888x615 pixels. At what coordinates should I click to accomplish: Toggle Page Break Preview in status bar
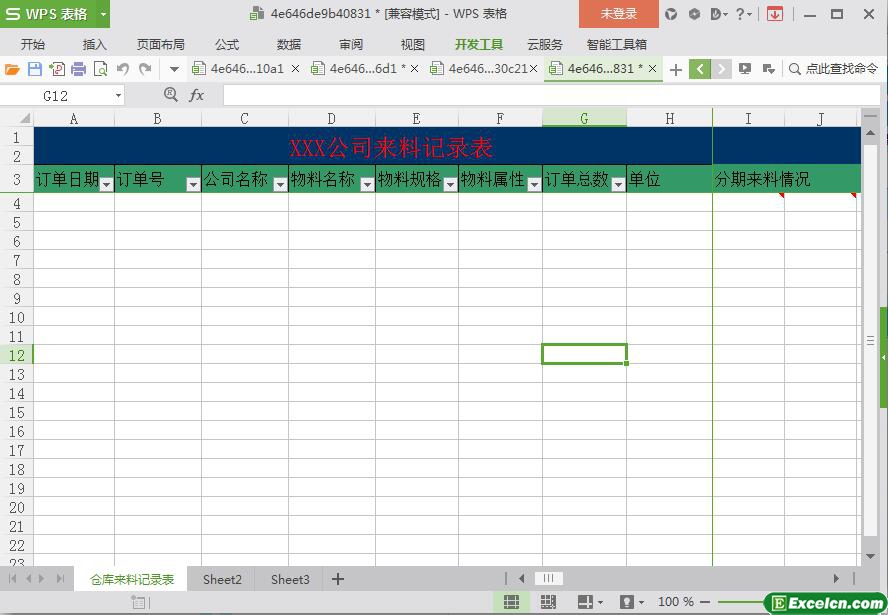548,602
